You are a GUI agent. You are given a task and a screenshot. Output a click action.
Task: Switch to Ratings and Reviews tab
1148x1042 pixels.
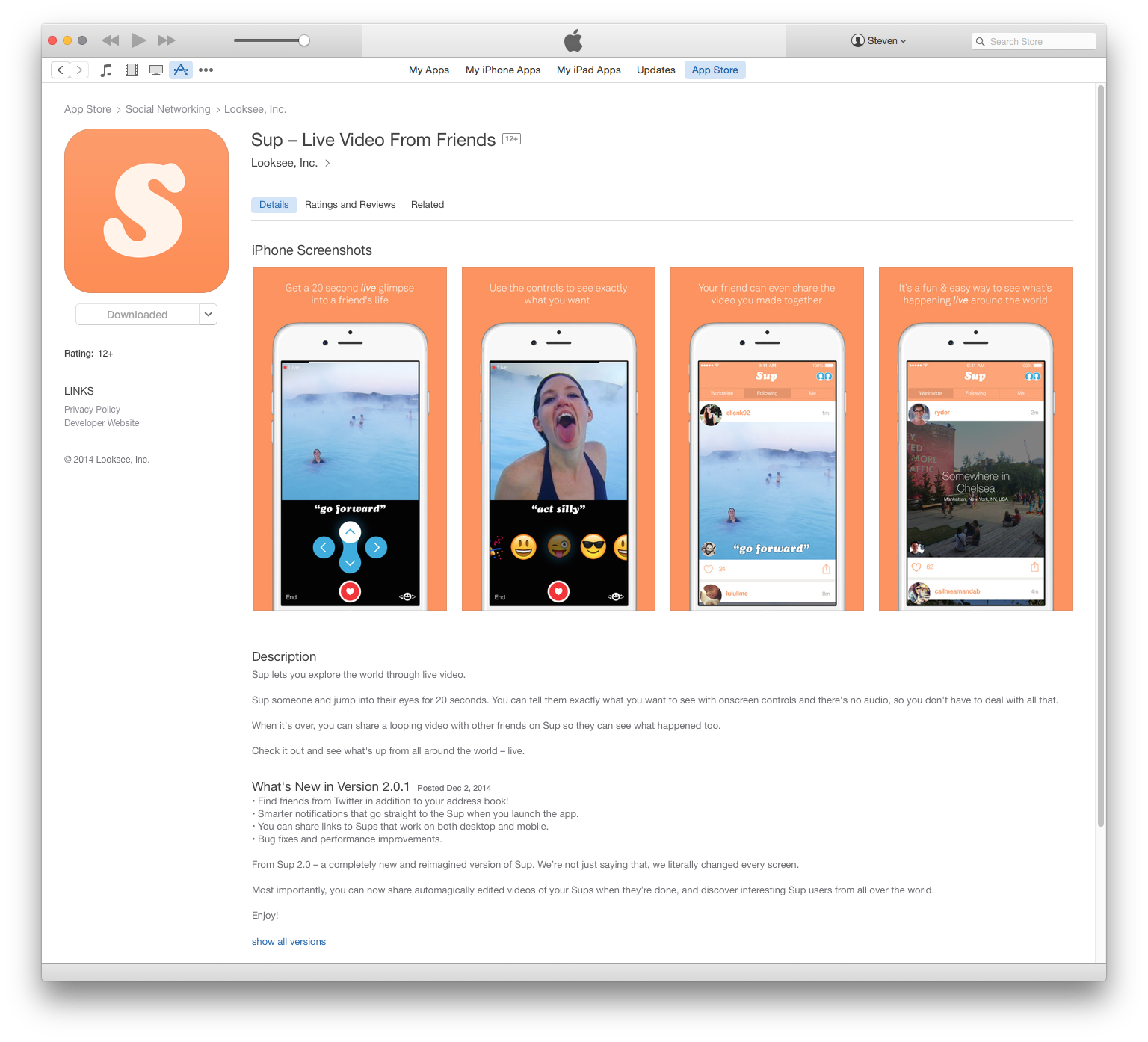click(350, 205)
